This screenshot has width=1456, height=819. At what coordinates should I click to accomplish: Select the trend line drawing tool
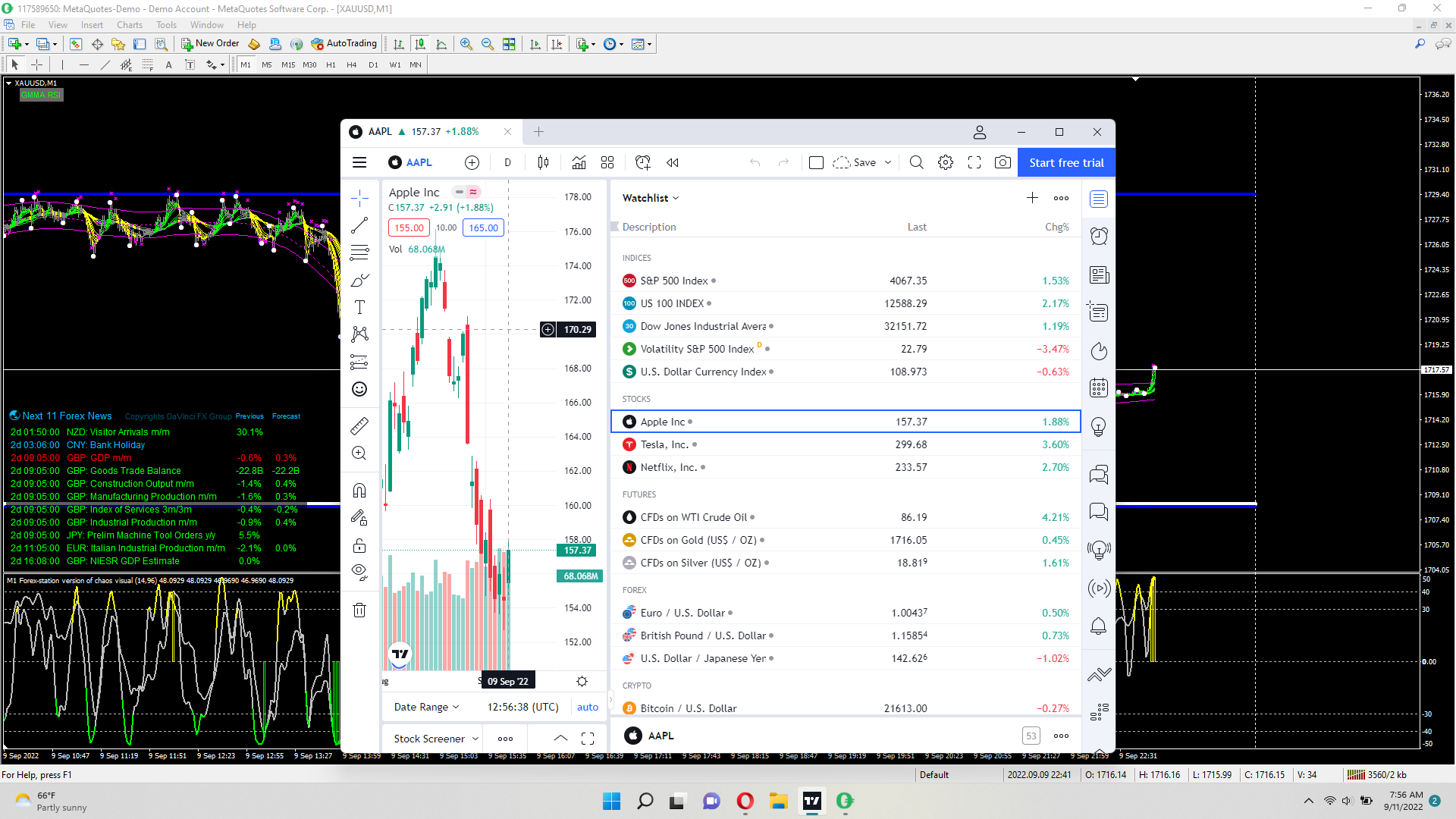coord(359,225)
